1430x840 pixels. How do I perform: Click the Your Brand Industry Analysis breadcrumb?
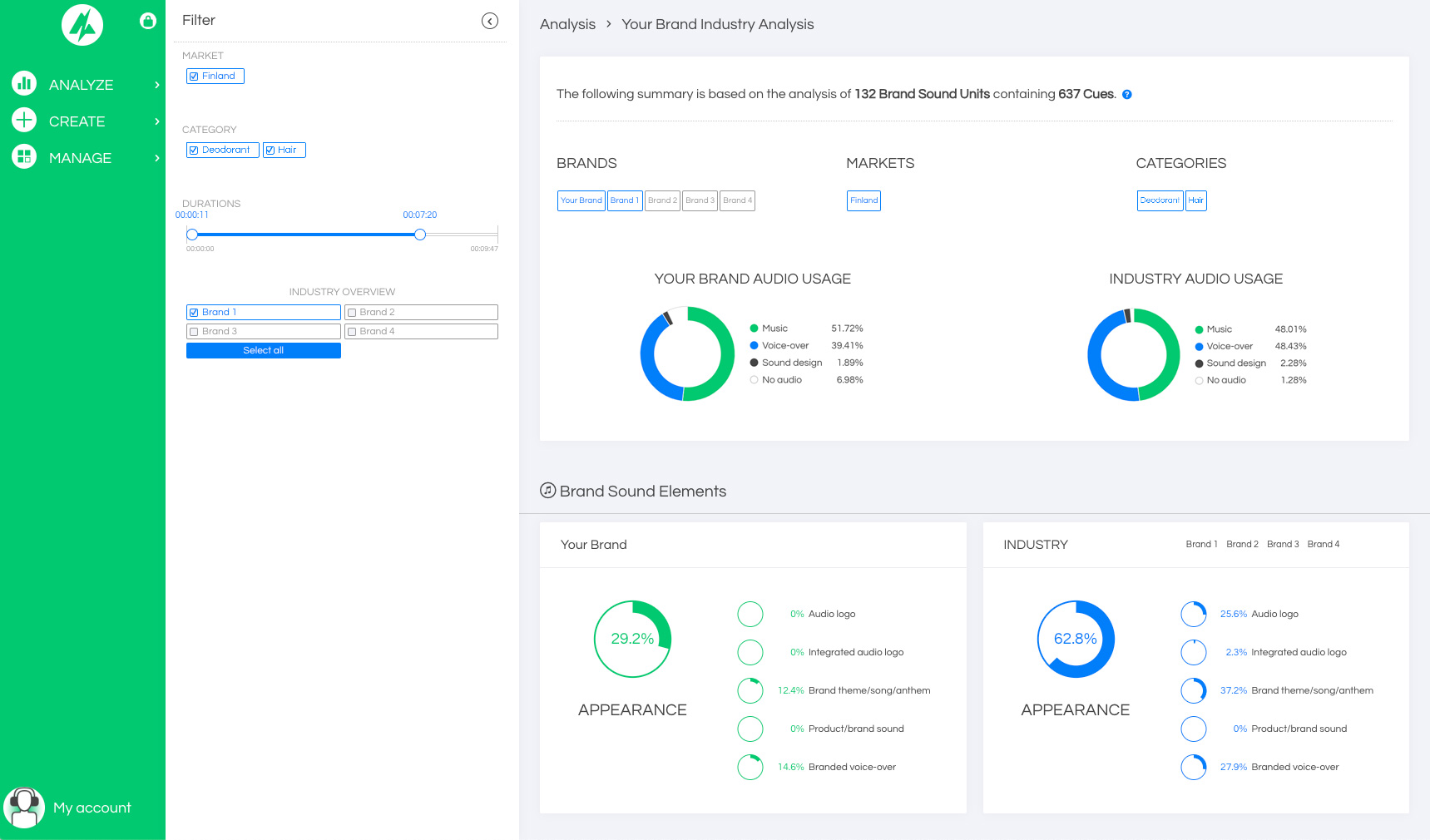click(718, 24)
